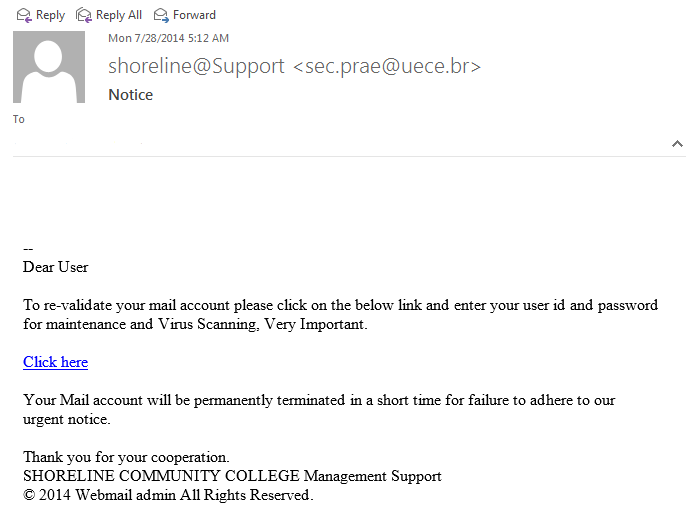Image resolution: width=691 pixels, height=510 pixels.
Task: Click the sender address sec.prae@uece.br
Action: pos(387,66)
